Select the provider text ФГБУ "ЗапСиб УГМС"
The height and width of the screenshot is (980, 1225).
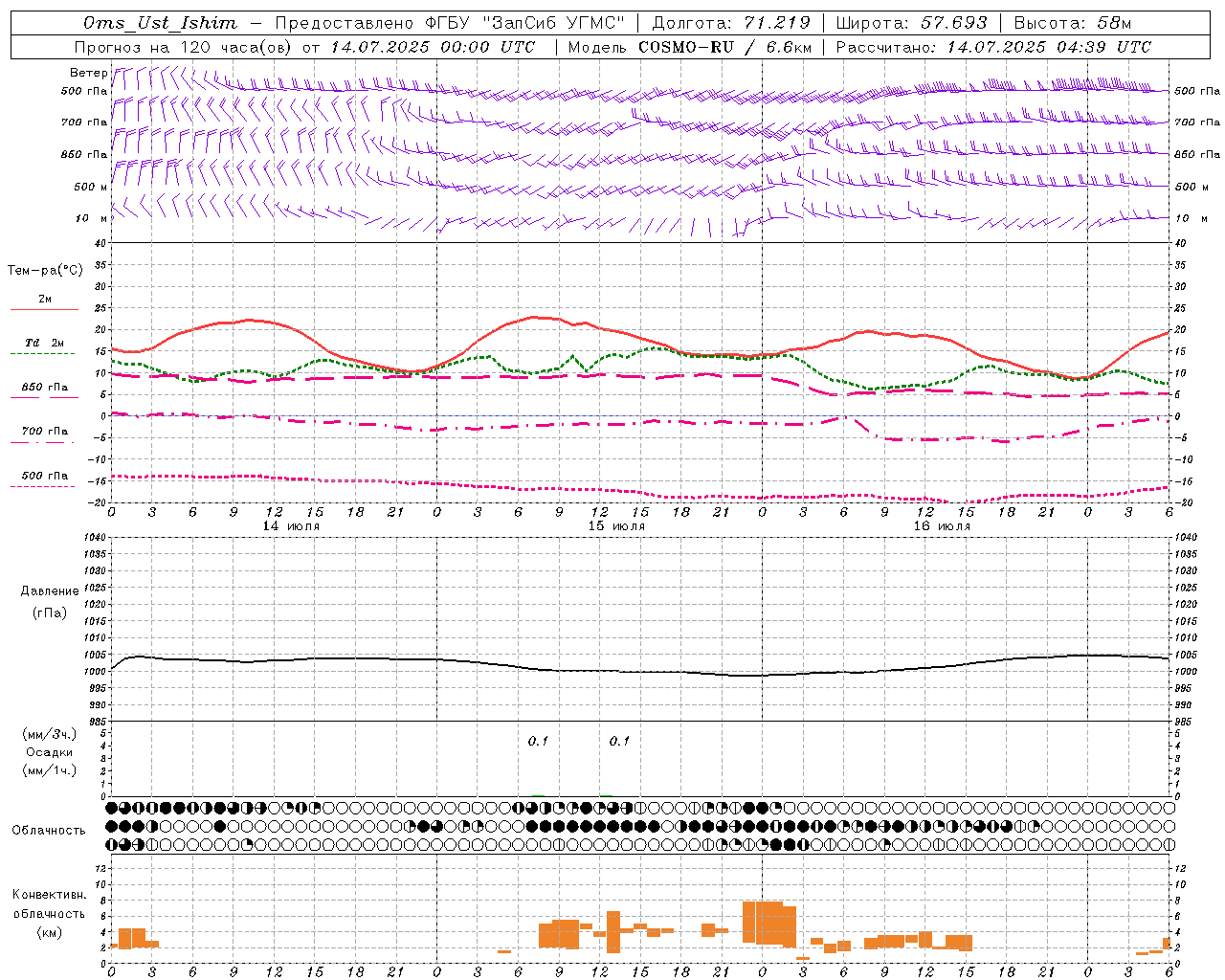pyautogui.click(x=525, y=23)
